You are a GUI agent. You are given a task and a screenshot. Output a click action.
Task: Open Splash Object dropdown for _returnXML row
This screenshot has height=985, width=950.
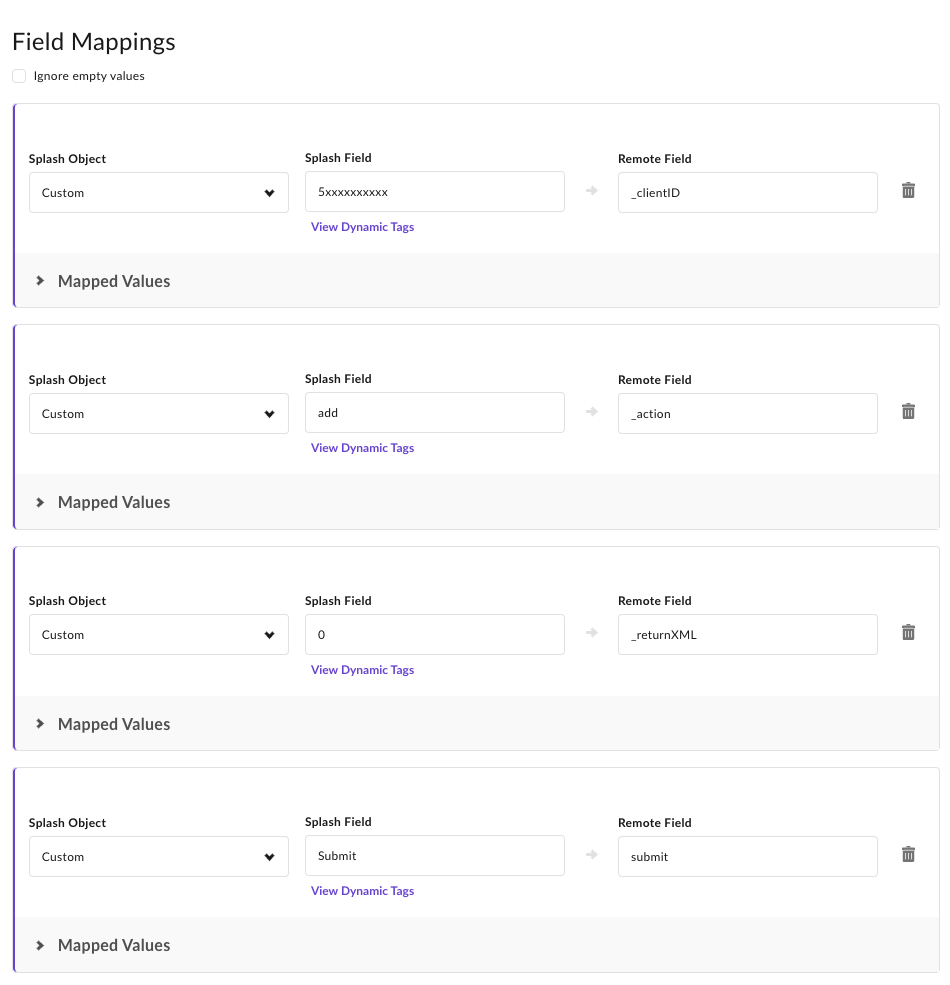pos(158,634)
